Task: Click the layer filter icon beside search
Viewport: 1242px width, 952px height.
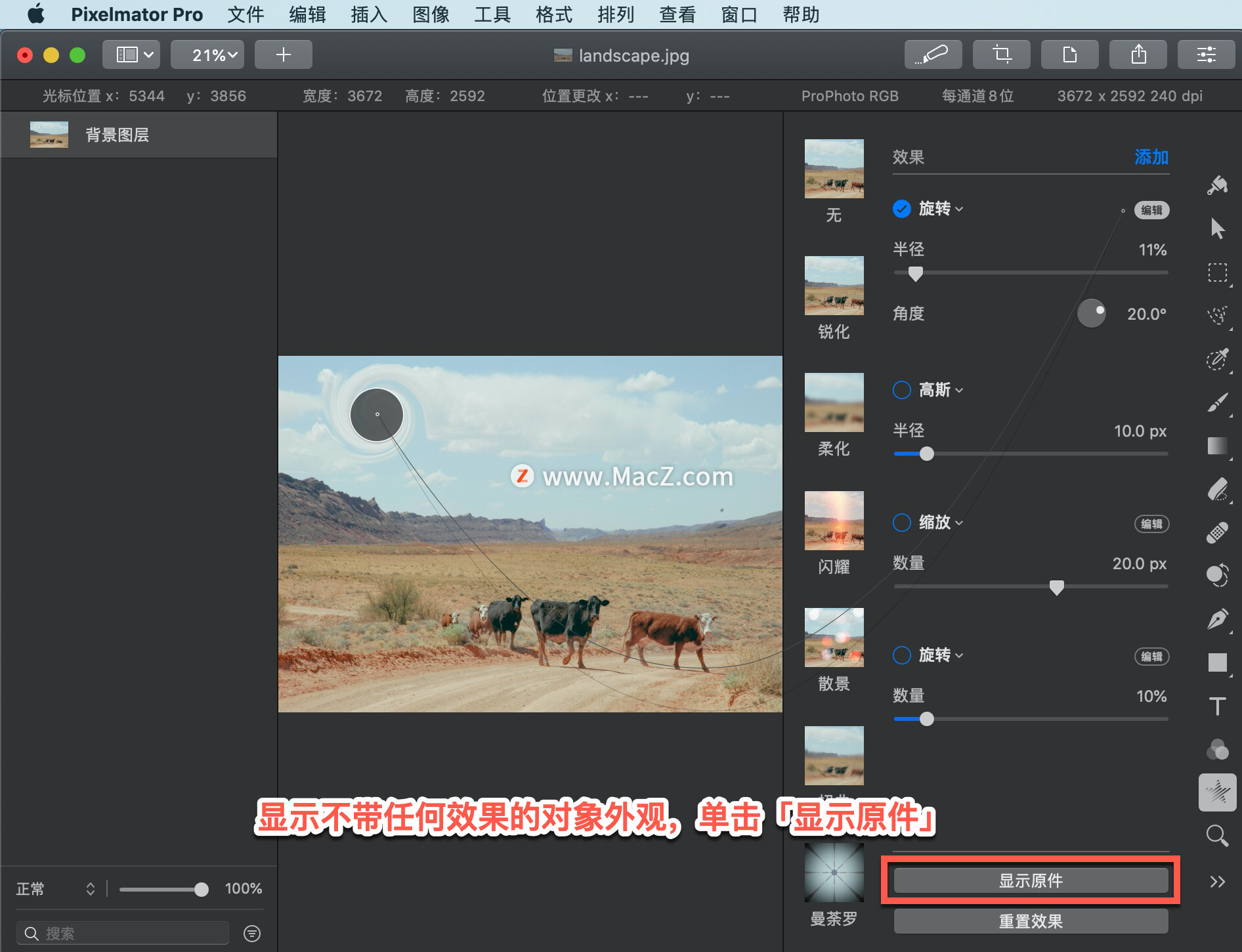Action: (x=252, y=933)
